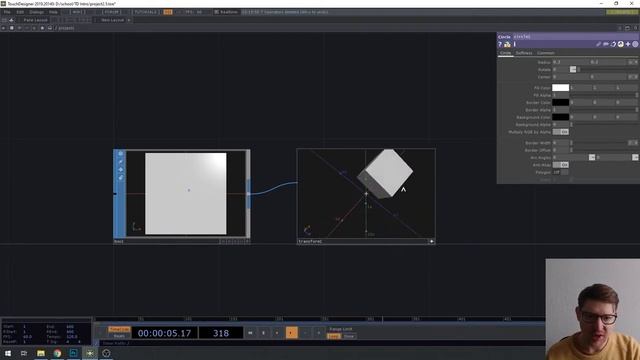Click the Wiki button in top bar
The height and width of the screenshot is (360, 640).
(x=77, y=12)
